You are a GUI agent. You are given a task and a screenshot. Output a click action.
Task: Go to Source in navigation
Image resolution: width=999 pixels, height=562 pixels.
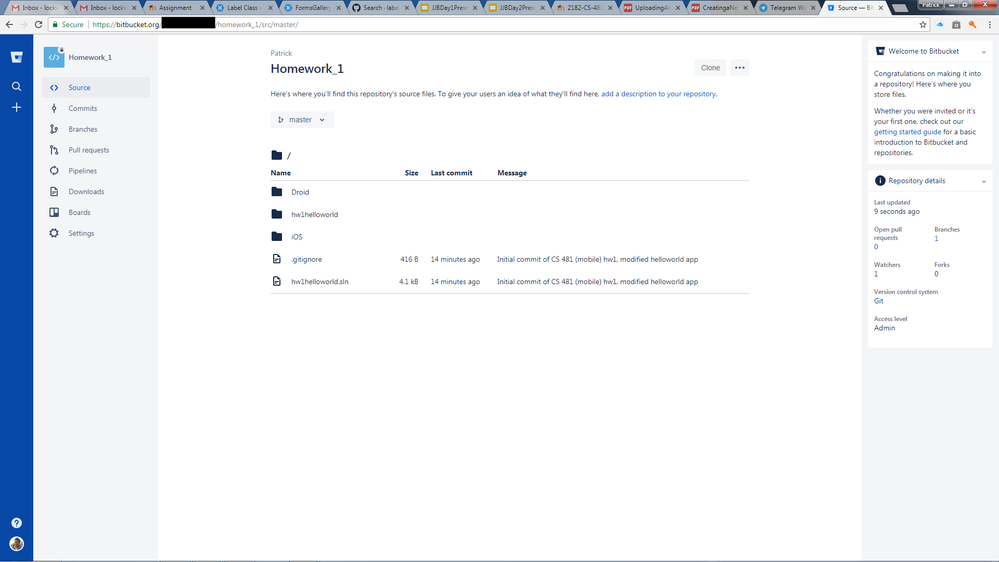pyautogui.click(x=96, y=87)
